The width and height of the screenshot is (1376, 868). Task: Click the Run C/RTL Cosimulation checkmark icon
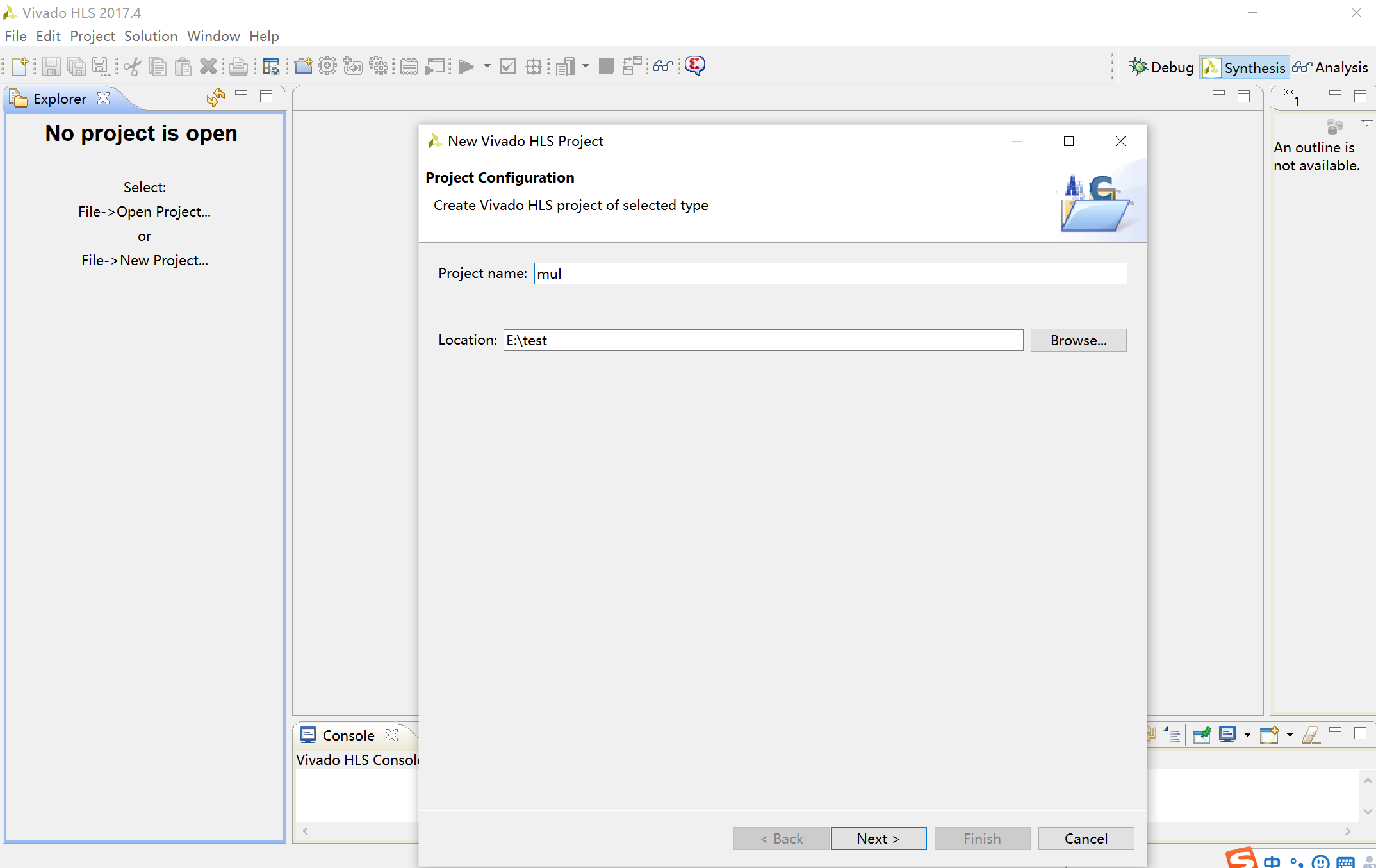coord(508,66)
